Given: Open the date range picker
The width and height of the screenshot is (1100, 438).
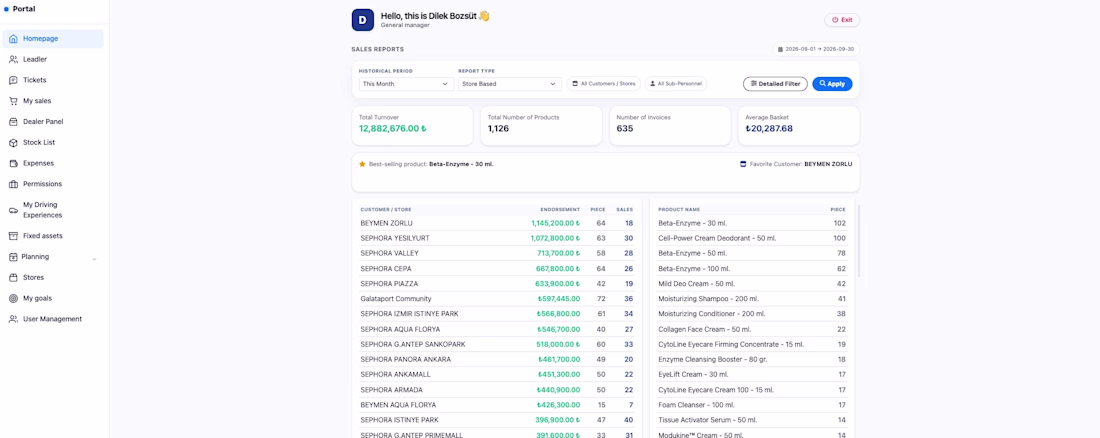Looking at the screenshot, I should (x=816, y=50).
